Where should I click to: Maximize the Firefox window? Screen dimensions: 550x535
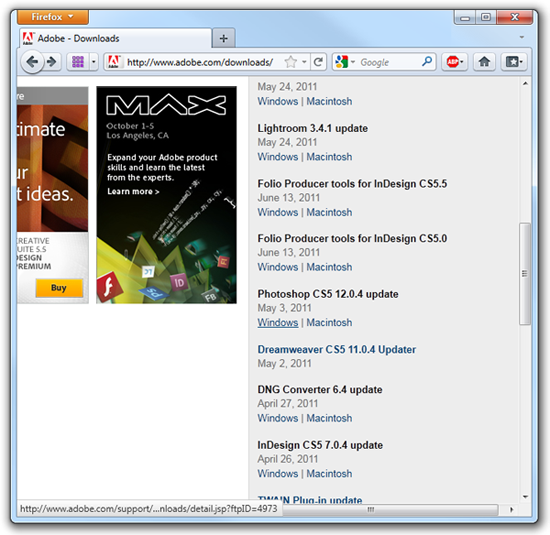486,17
